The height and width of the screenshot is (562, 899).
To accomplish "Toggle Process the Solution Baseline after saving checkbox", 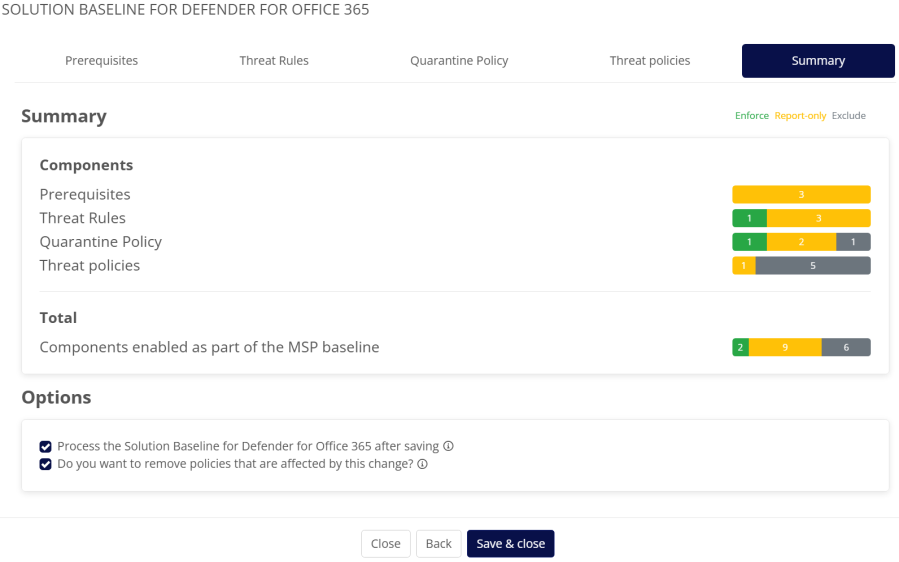I will point(46,447).
